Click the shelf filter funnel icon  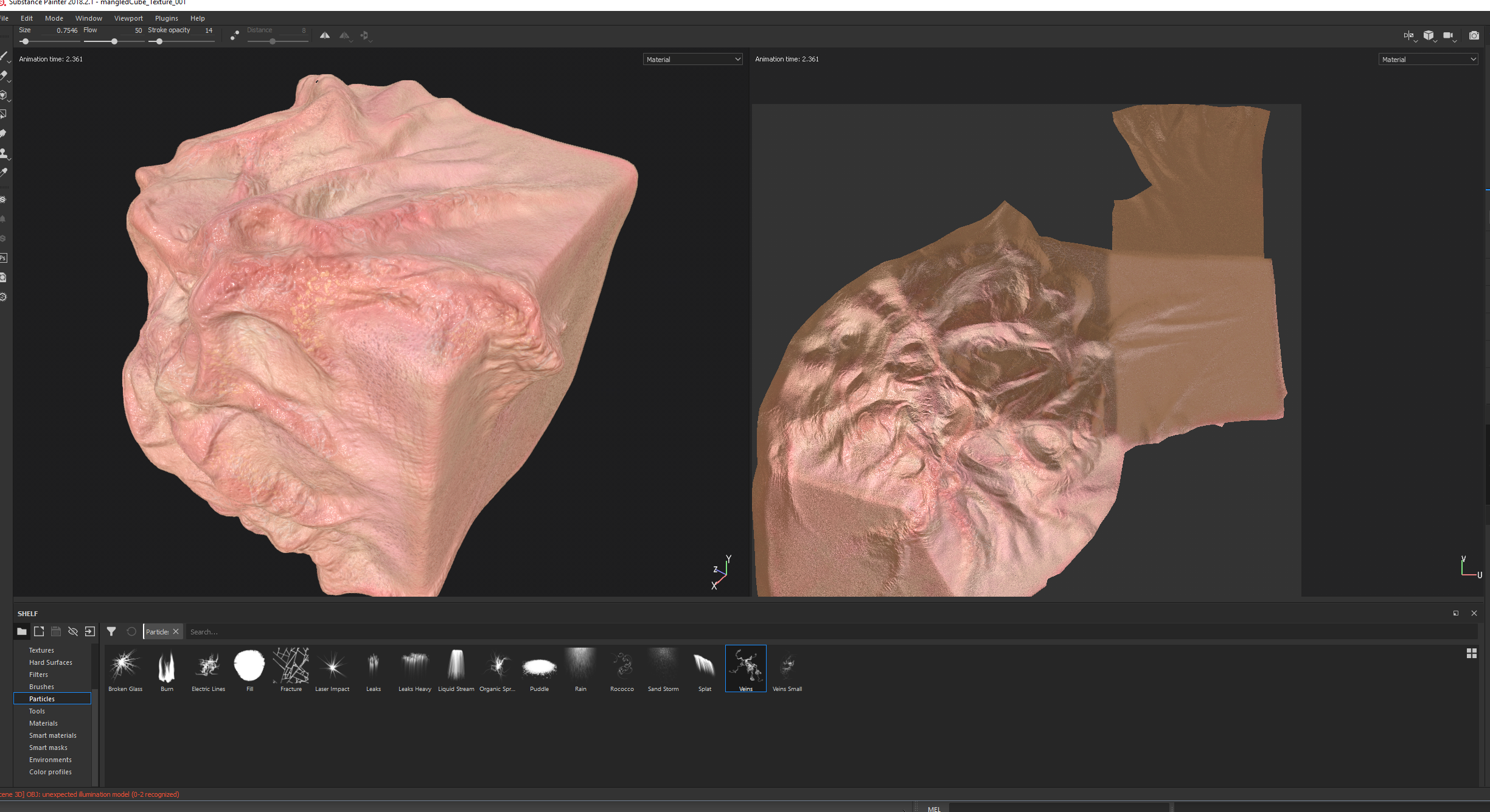(x=111, y=631)
